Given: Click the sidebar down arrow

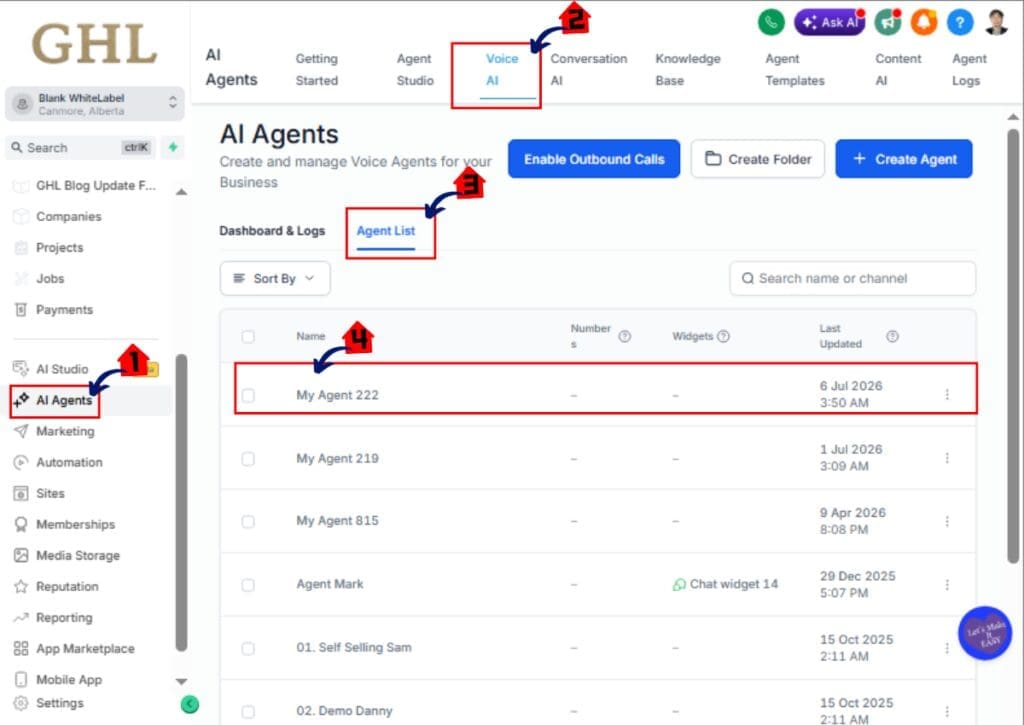Looking at the screenshot, I should point(182,681).
